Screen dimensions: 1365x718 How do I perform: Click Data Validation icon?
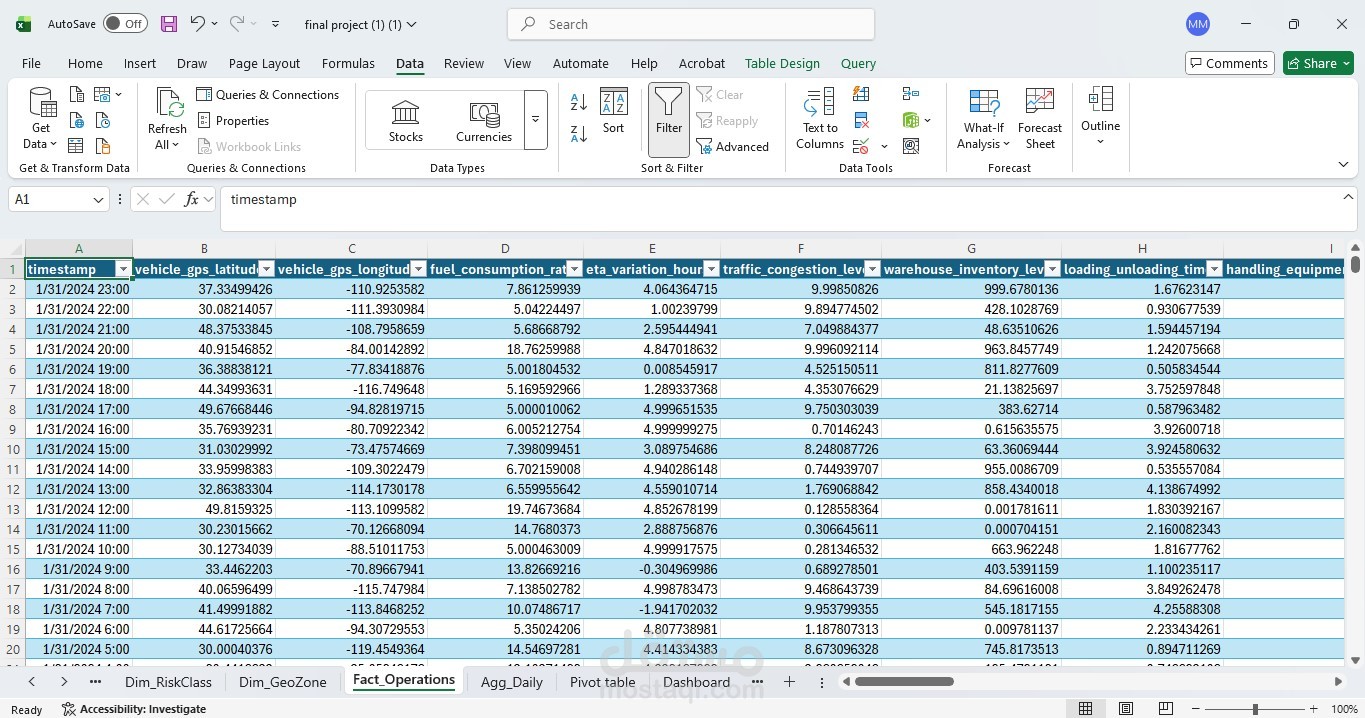coord(861,146)
